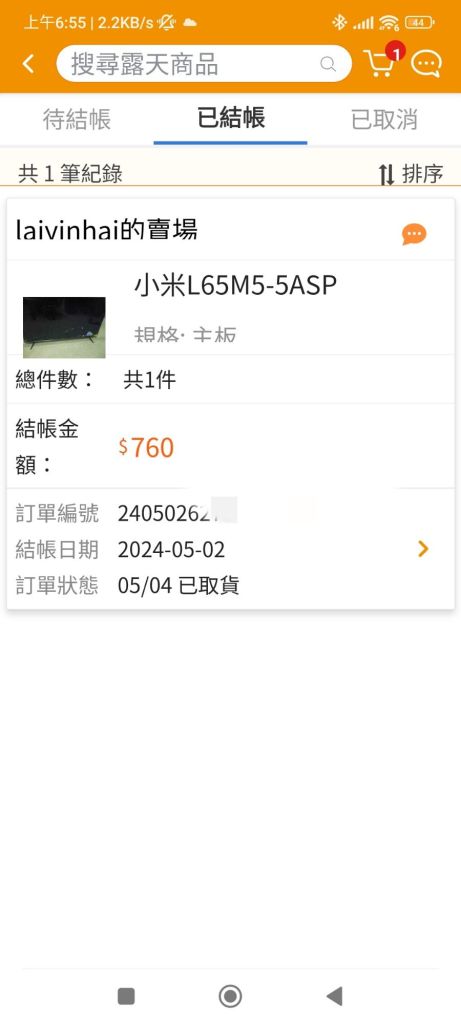
Task: Tap the Android back triangle button
Action: click(x=334, y=996)
